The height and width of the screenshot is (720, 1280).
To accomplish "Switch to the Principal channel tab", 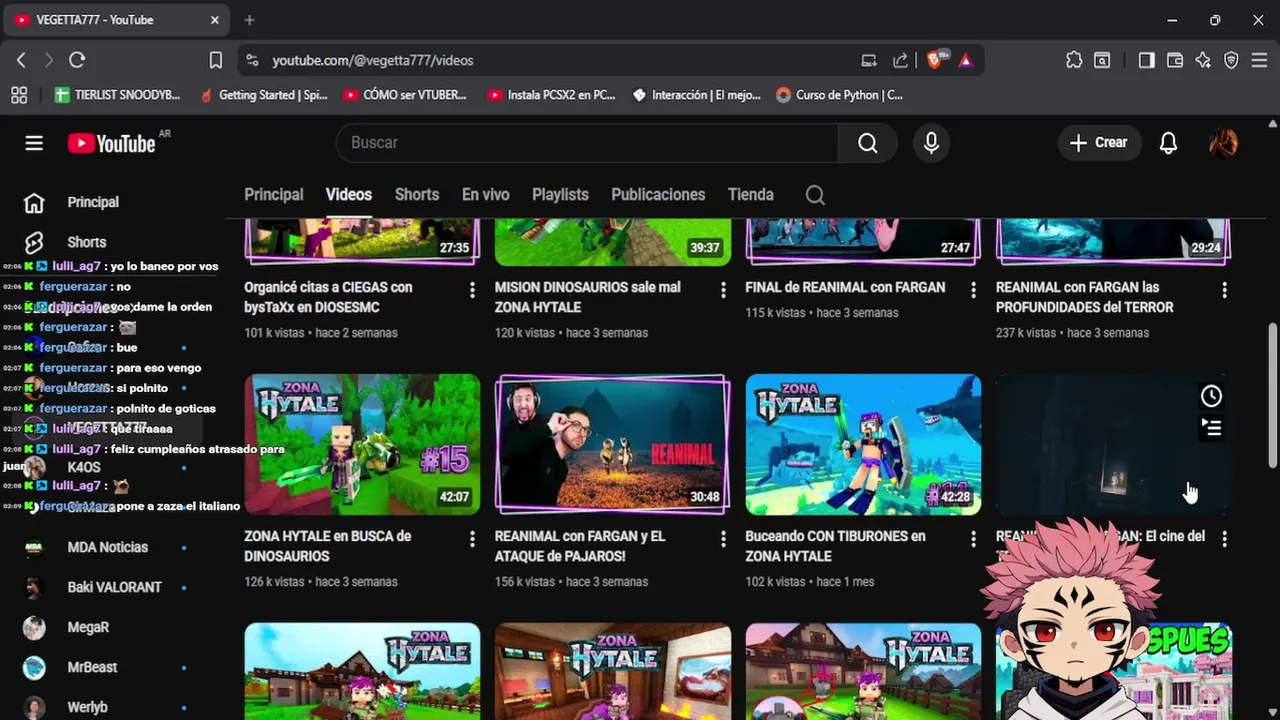I will tap(274, 195).
